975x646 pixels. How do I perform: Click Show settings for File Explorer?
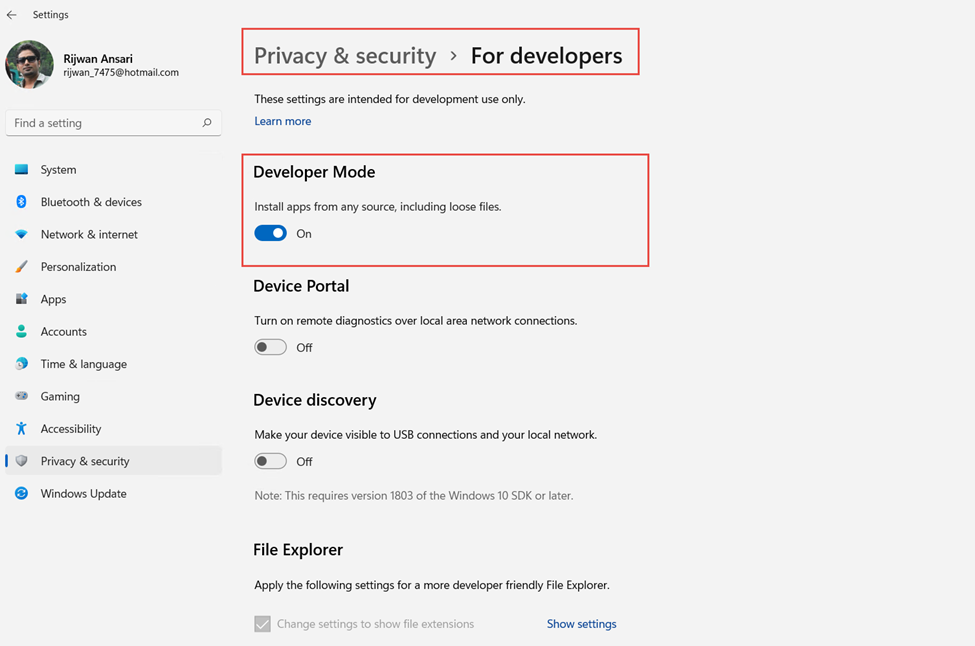pyautogui.click(x=581, y=623)
